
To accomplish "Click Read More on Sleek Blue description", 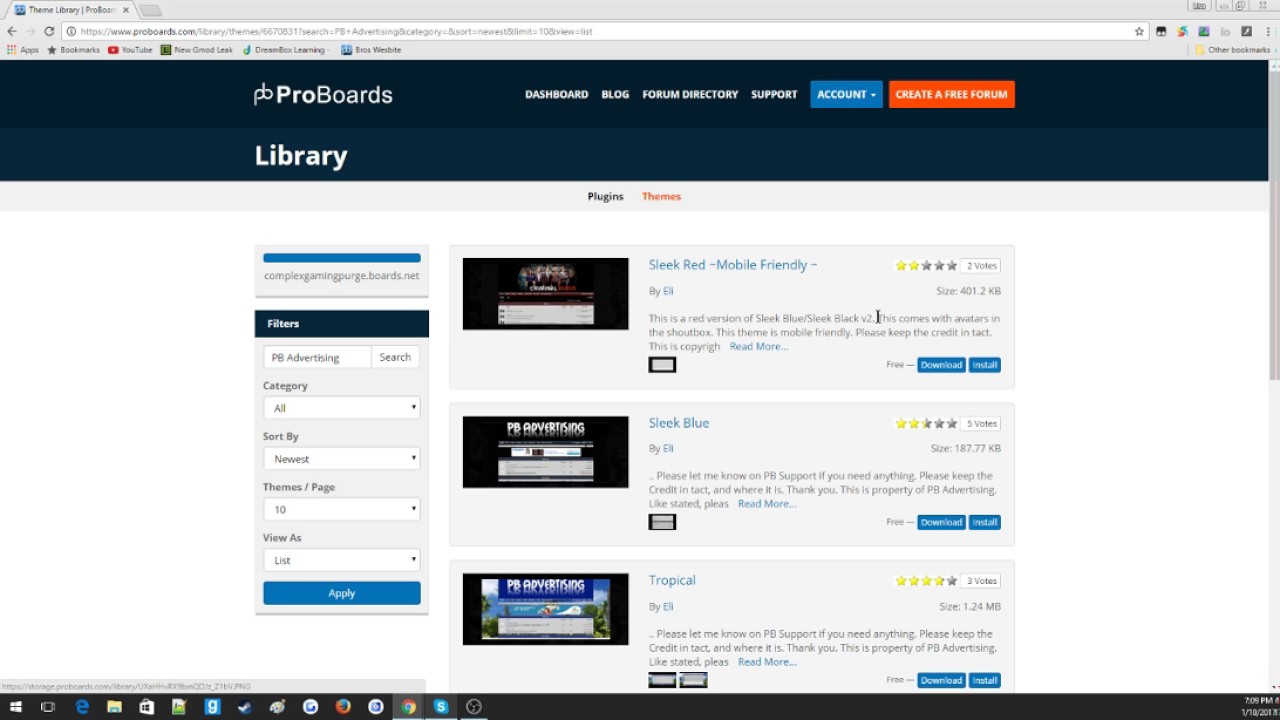I will (x=767, y=504).
